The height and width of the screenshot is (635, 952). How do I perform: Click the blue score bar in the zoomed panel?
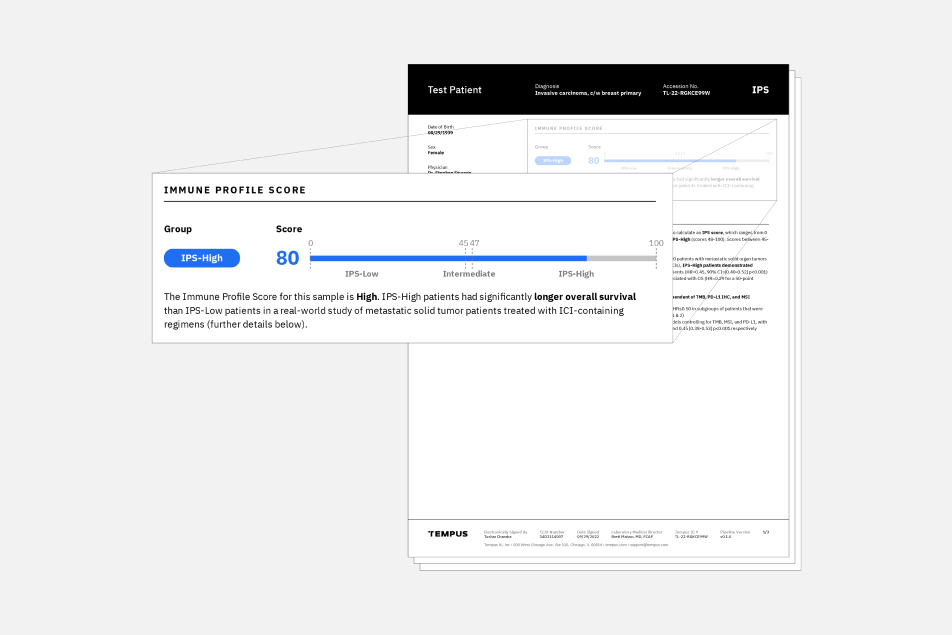point(448,259)
